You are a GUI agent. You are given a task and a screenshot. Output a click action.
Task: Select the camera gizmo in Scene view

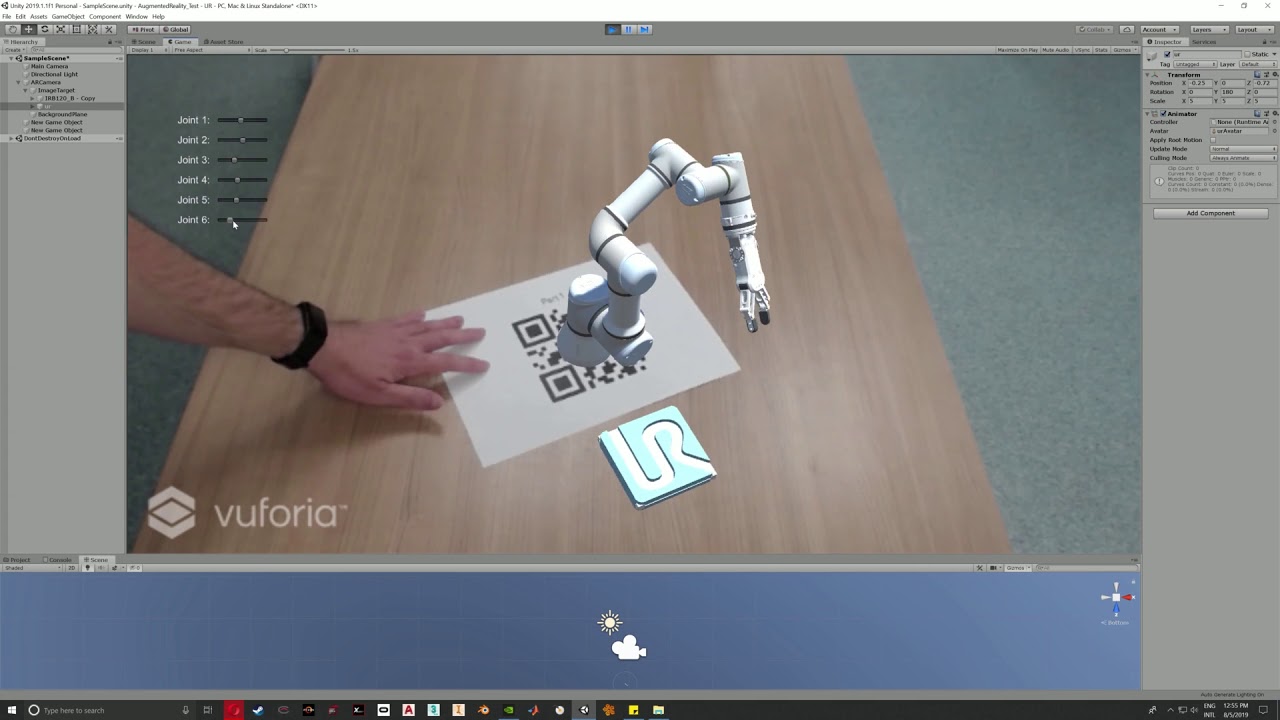(629, 648)
